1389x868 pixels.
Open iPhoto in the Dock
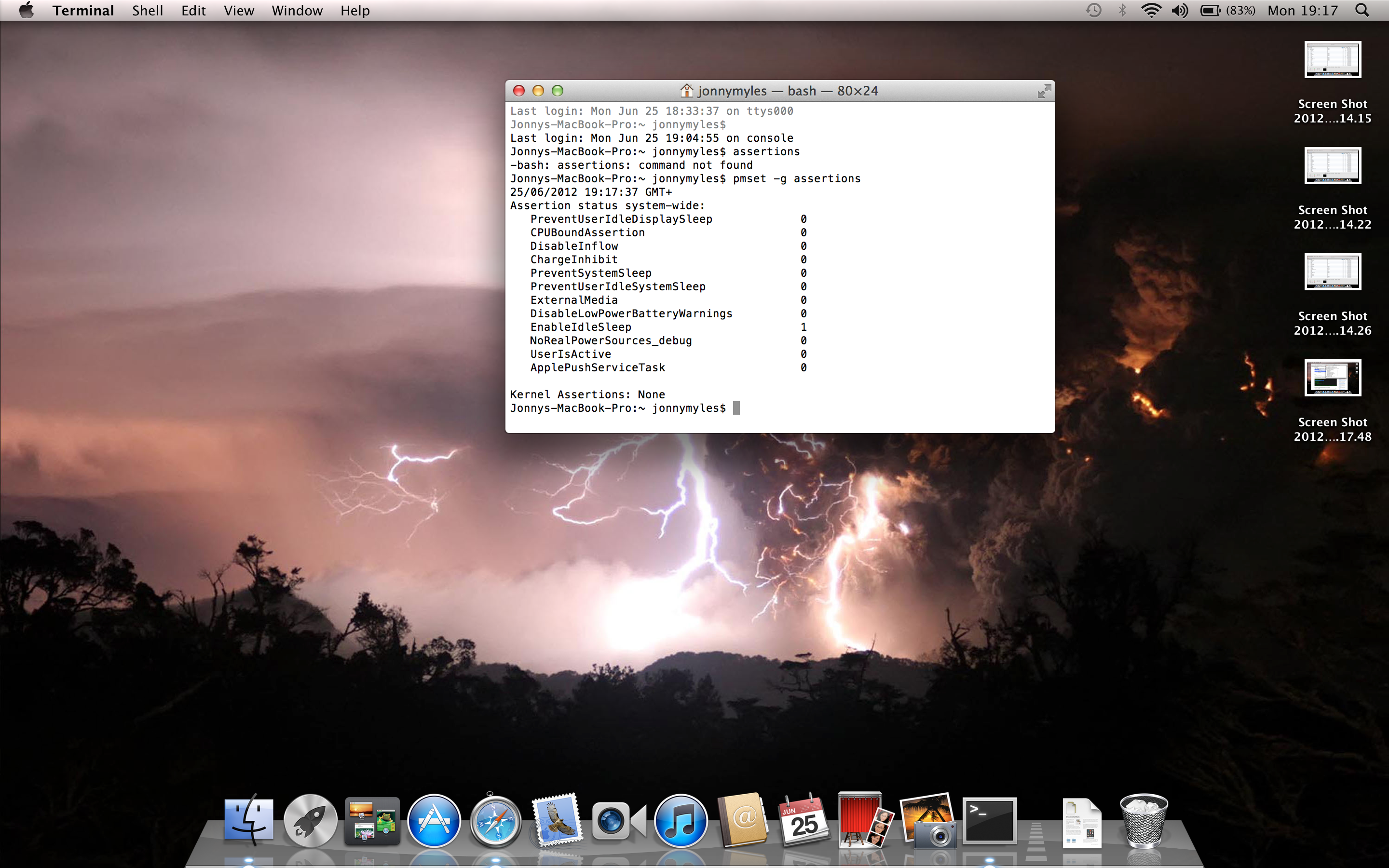pos(927,820)
